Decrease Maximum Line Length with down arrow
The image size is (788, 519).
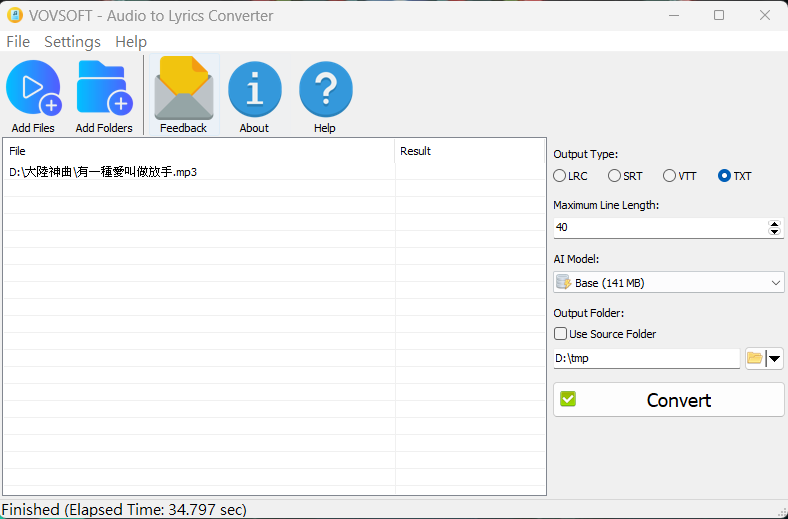[x=774, y=231]
